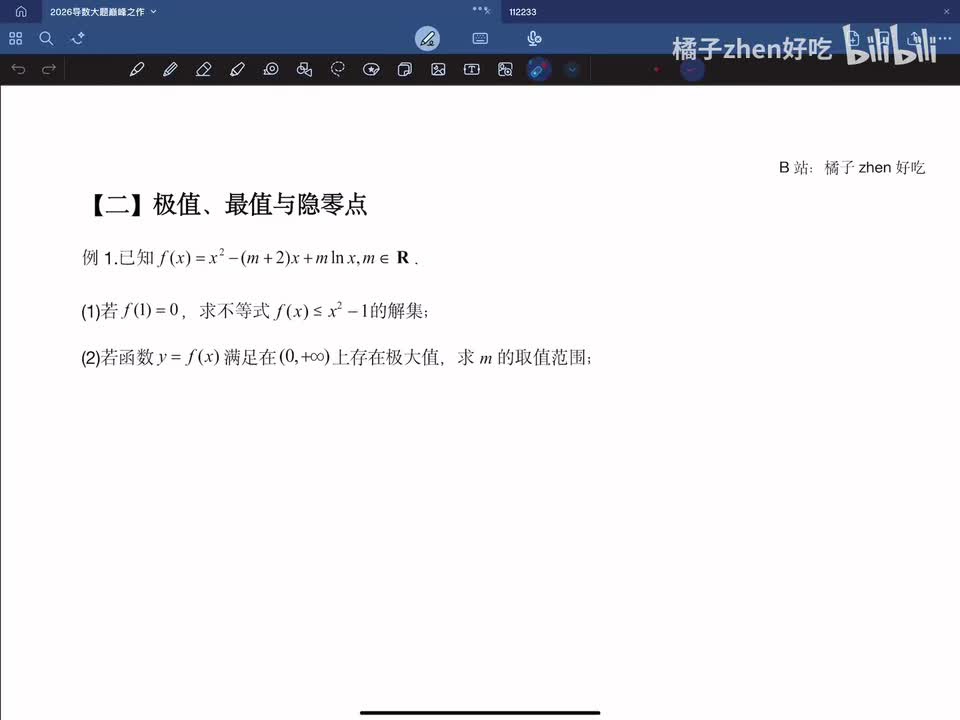The image size is (960, 720).
Task: Redo the last undone action
Action: point(49,69)
